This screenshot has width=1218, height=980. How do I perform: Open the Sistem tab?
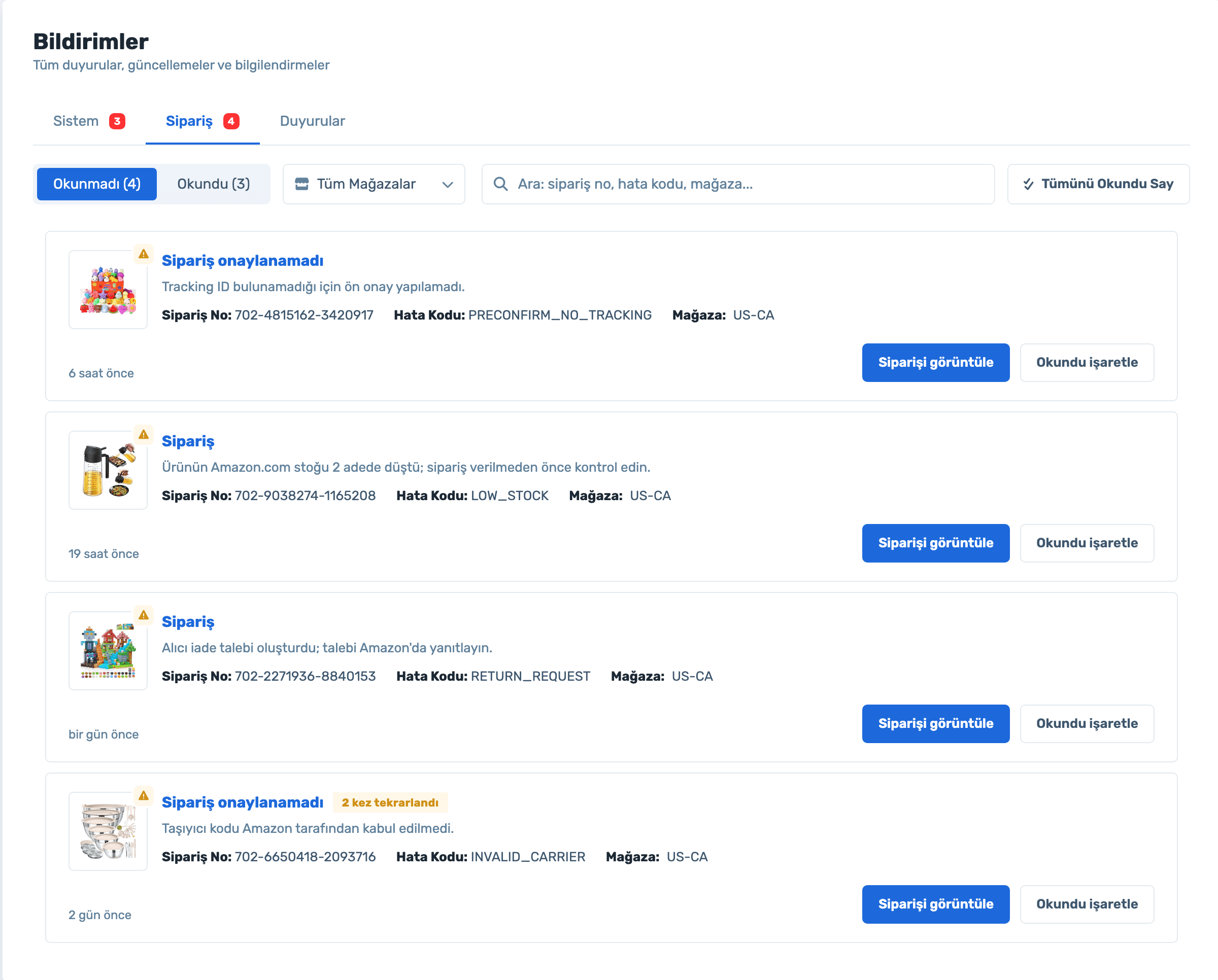click(89, 121)
